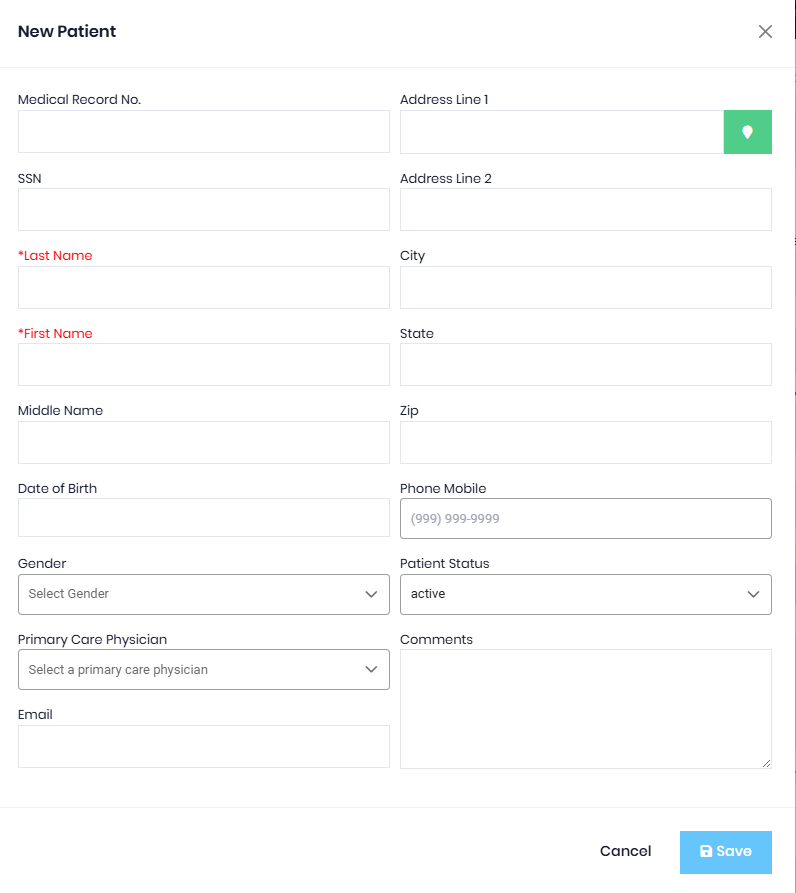Click the Address Line 1 field
The image size is (796, 893).
[562, 132]
